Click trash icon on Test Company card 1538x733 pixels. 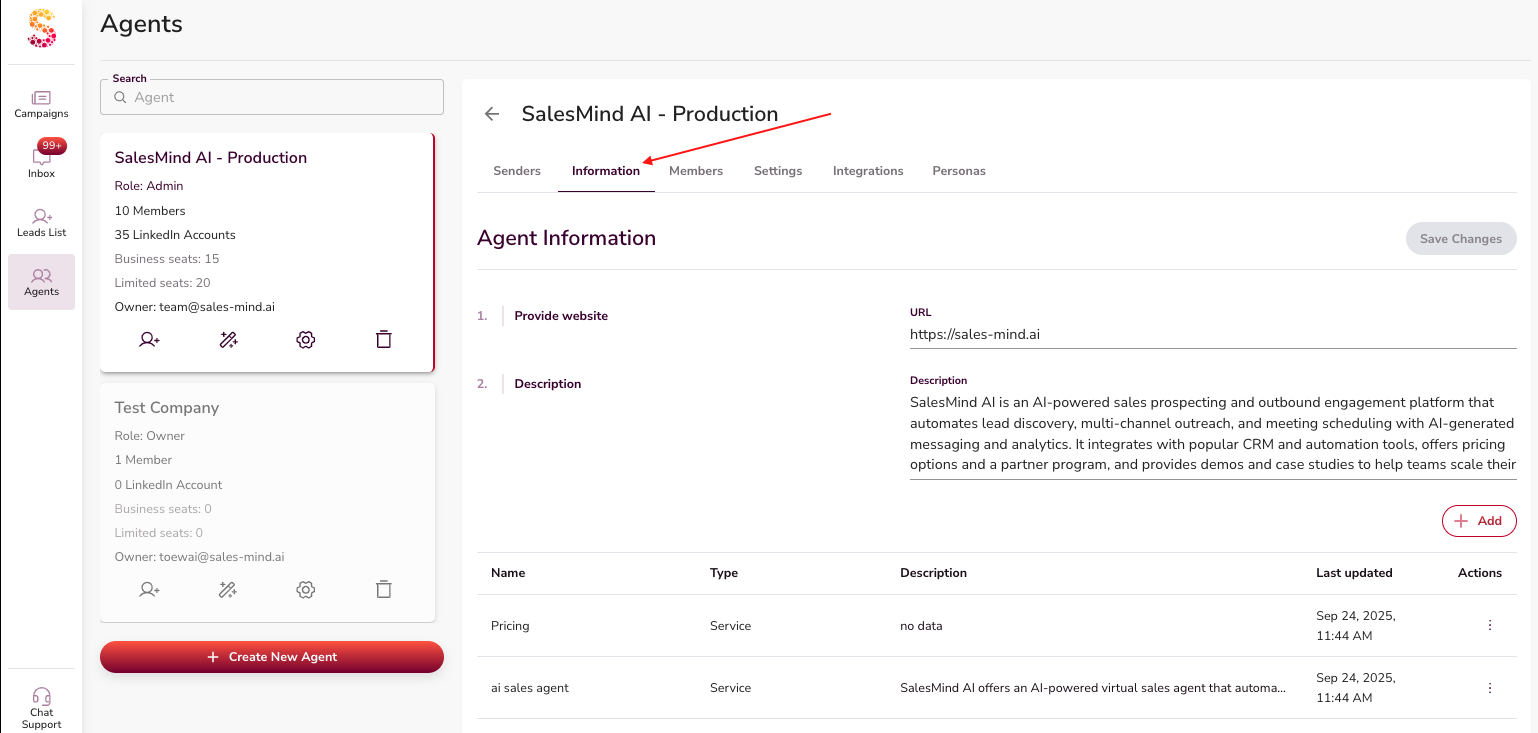point(383,590)
